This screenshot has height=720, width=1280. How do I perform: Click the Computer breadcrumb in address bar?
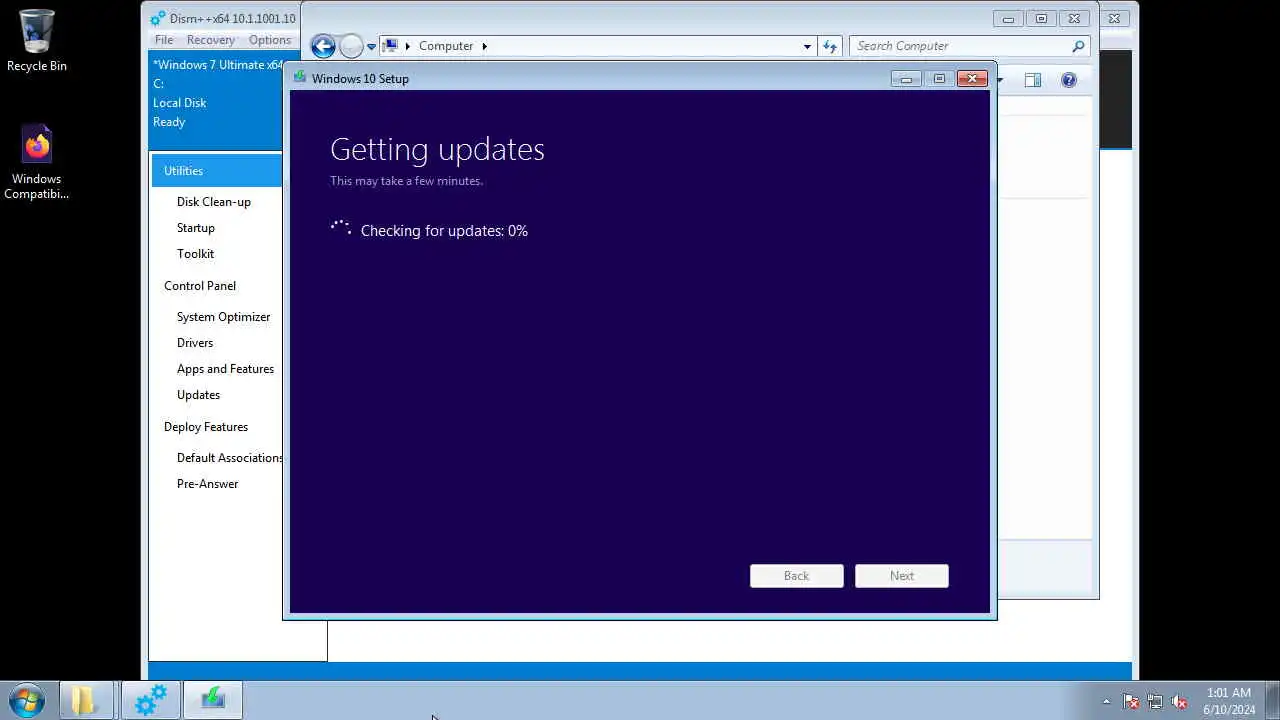(x=446, y=46)
